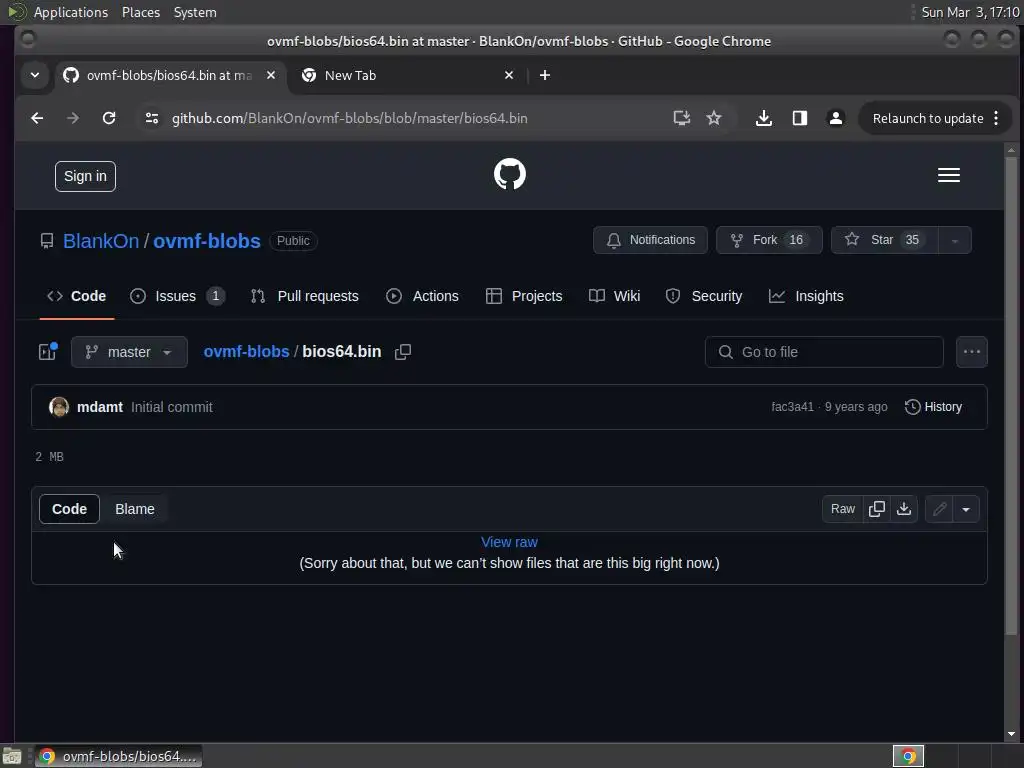Open the master branch dropdown
Screen dimensions: 1024x768
[129, 352]
